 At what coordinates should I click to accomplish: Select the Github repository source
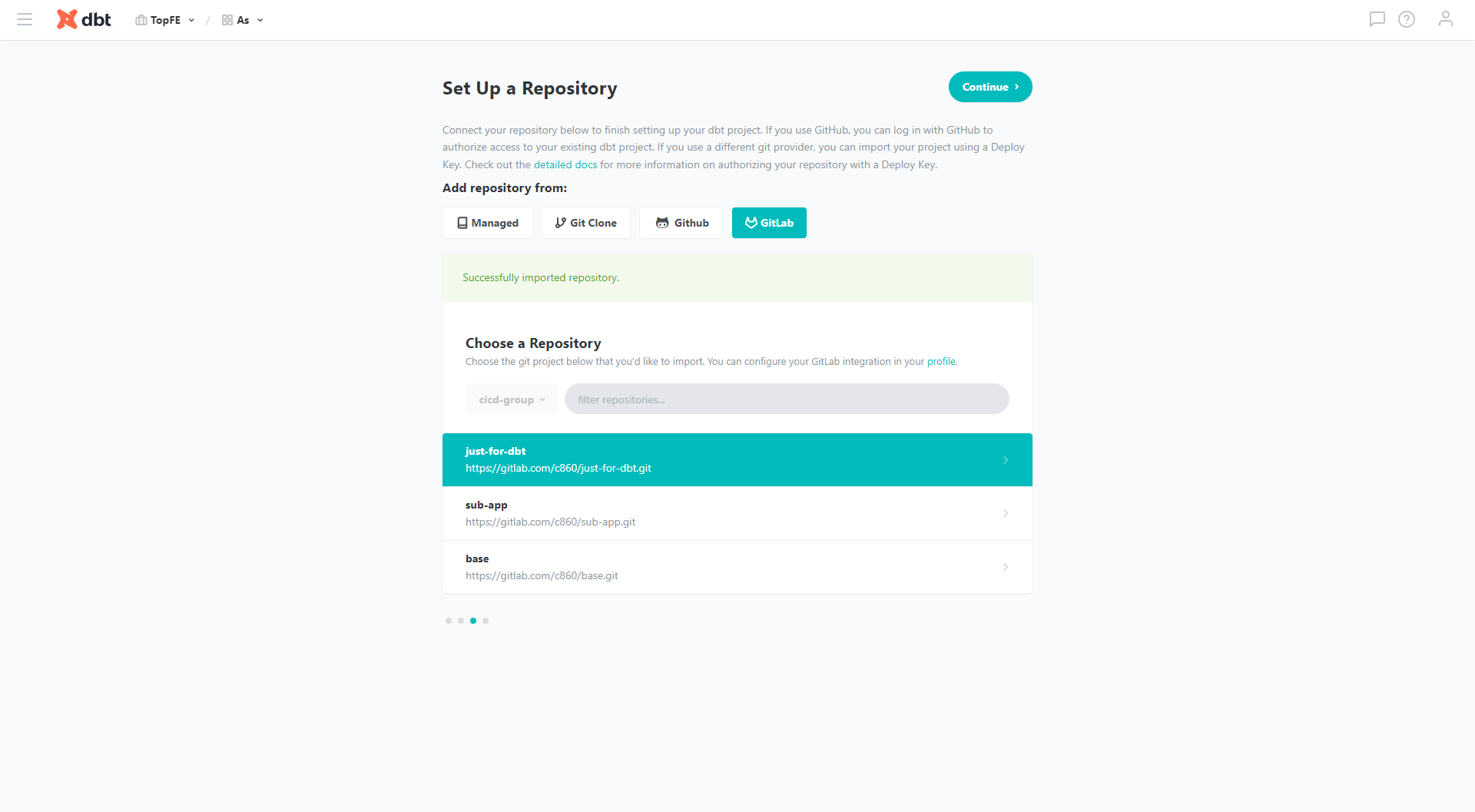point(681,223)
